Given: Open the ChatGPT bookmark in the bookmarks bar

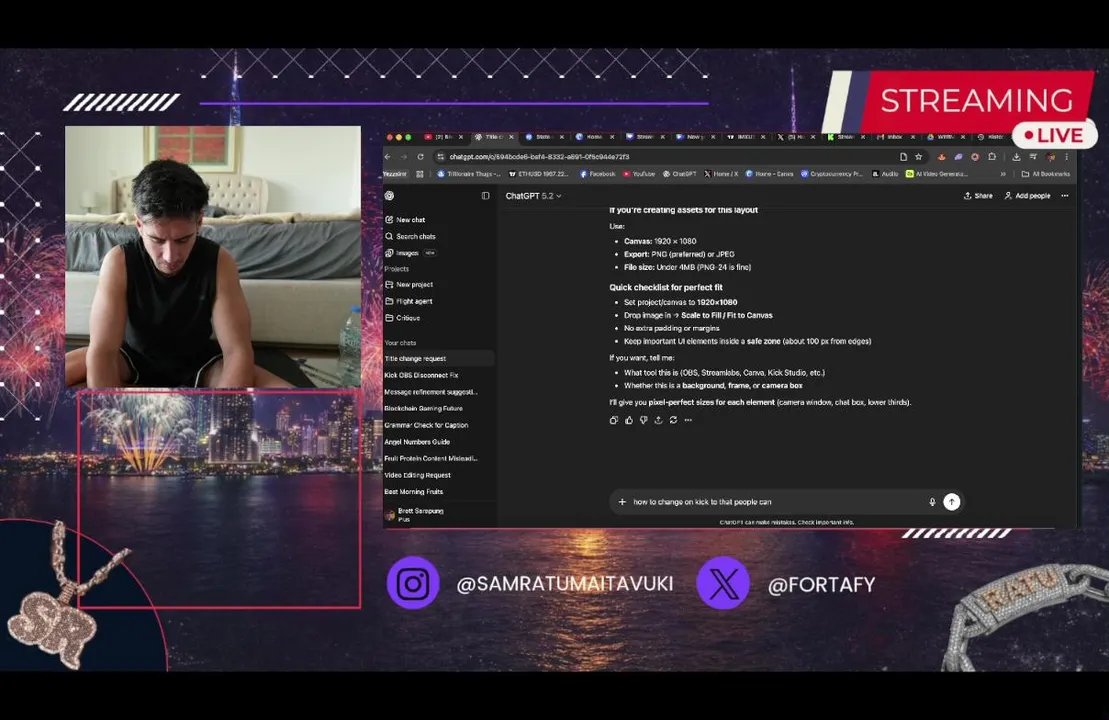Looking at the screenshot, I should pyautogui.click(x=679, y=174).
